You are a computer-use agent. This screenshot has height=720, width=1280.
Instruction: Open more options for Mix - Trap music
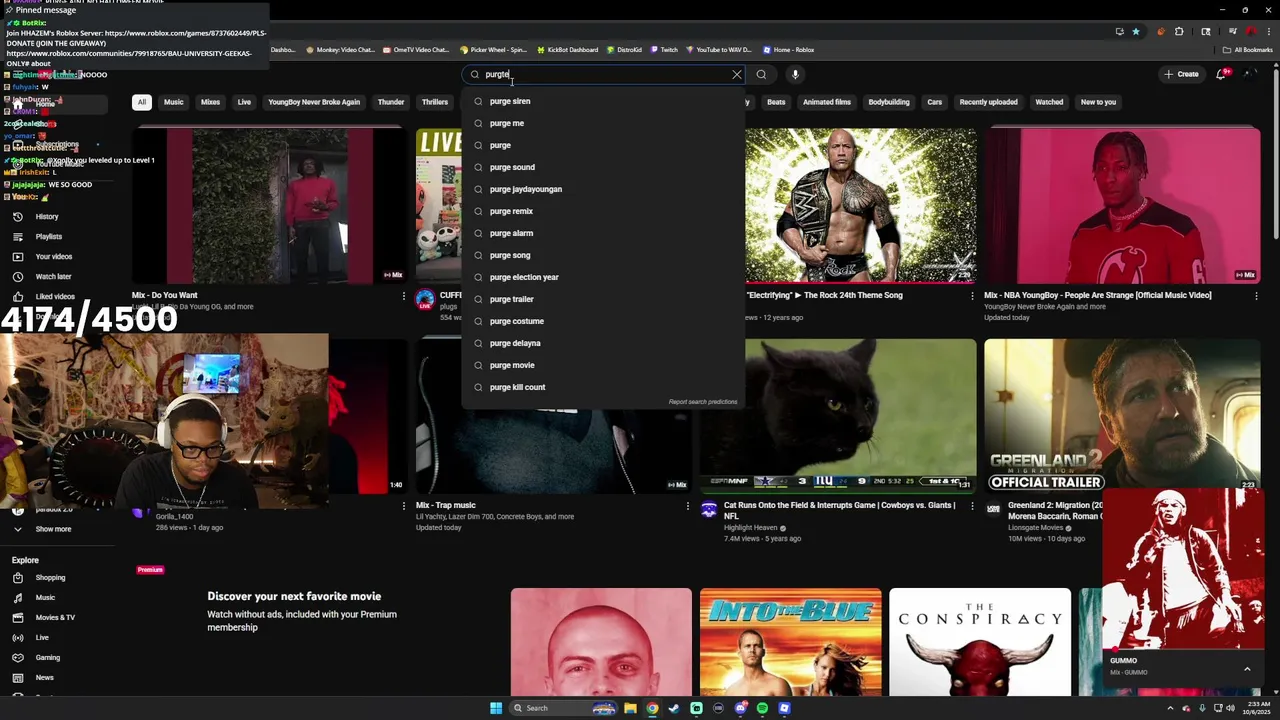point(687,506)
